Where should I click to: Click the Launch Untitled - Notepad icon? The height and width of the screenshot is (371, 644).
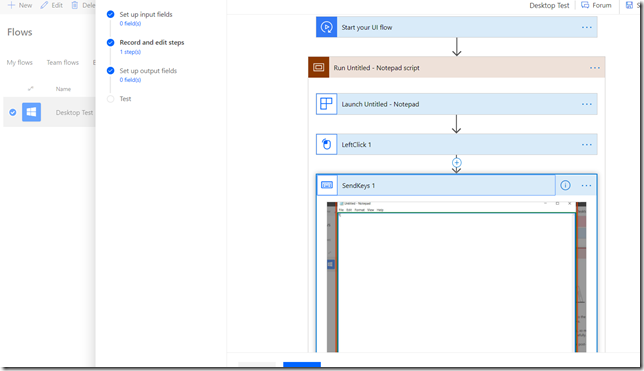(327, 104)
